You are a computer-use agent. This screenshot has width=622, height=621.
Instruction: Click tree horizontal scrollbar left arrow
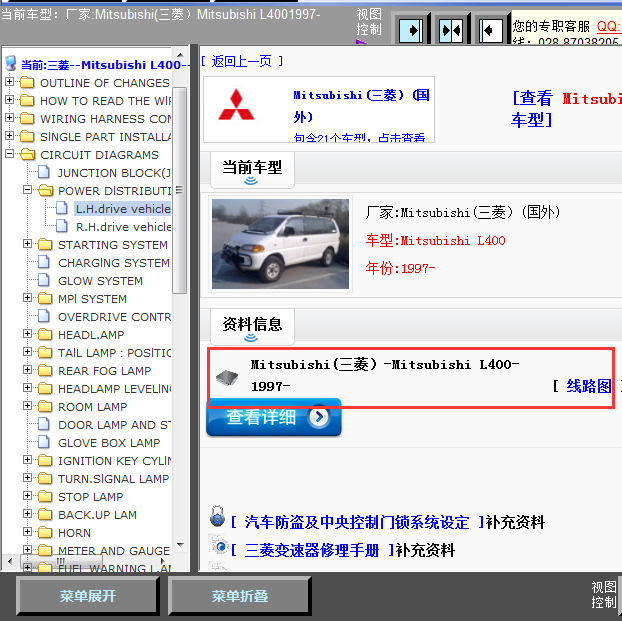click(10, 561)
